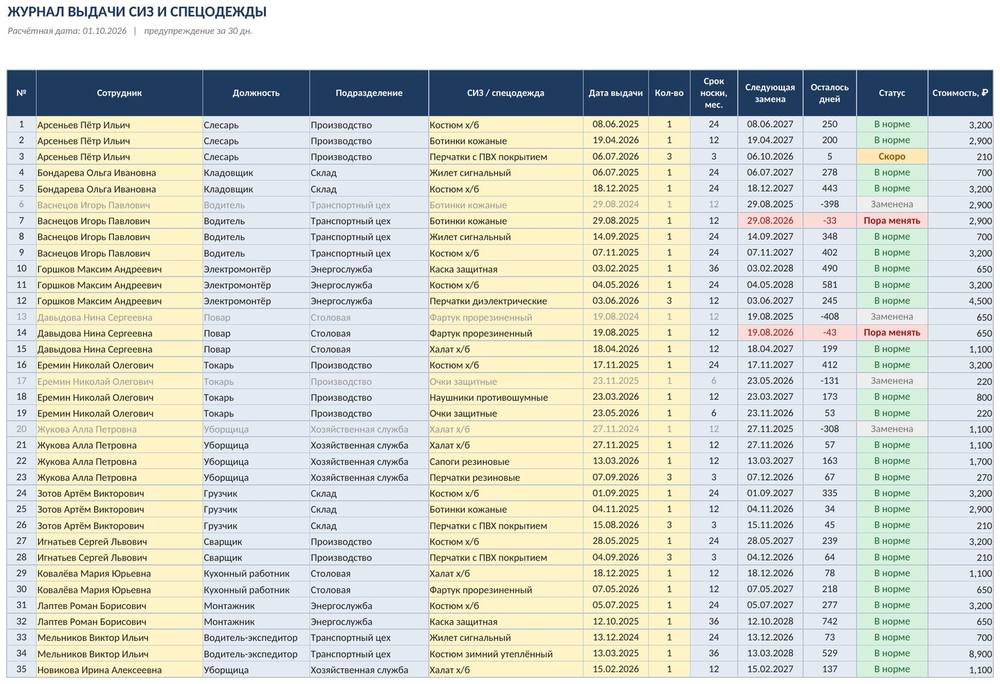Click the 'Дата выдачи' column header

pos(615,93)
